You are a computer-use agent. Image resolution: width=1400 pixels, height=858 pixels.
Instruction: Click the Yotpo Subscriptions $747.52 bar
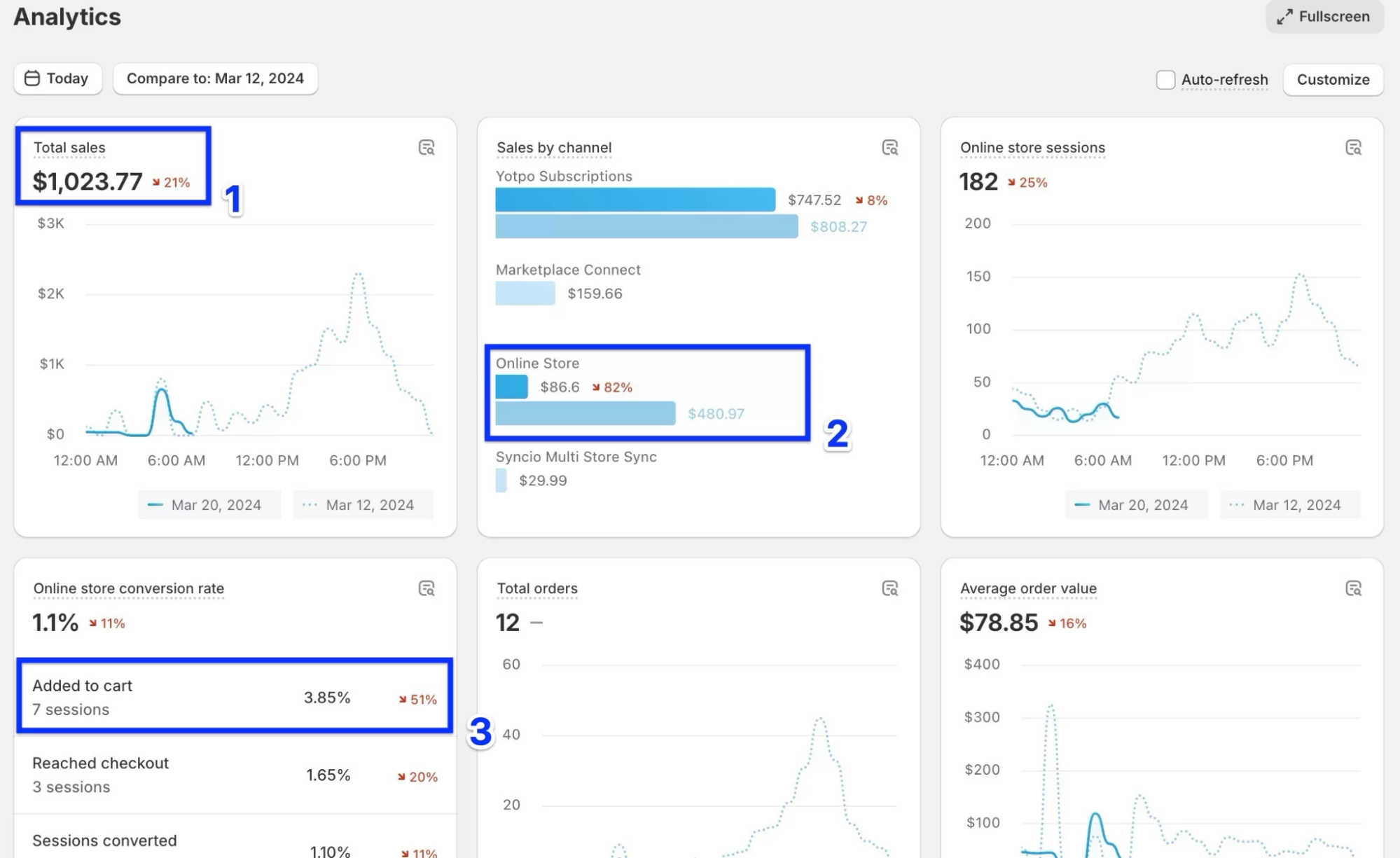coord(635,200)
